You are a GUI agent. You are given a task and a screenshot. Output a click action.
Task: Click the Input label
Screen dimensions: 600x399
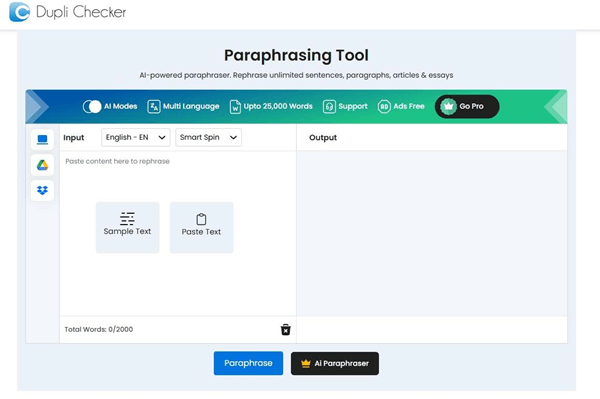tap(73, 138)
